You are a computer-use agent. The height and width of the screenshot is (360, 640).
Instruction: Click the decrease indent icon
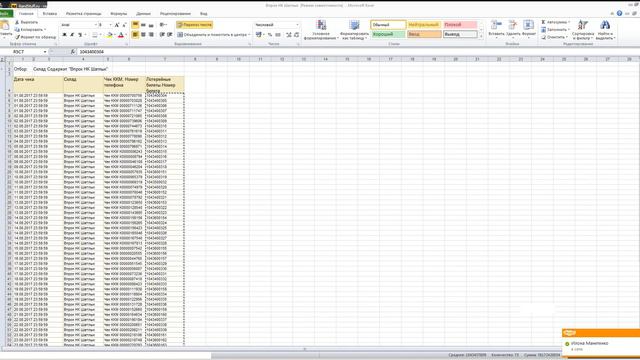[x=162, y=35]
